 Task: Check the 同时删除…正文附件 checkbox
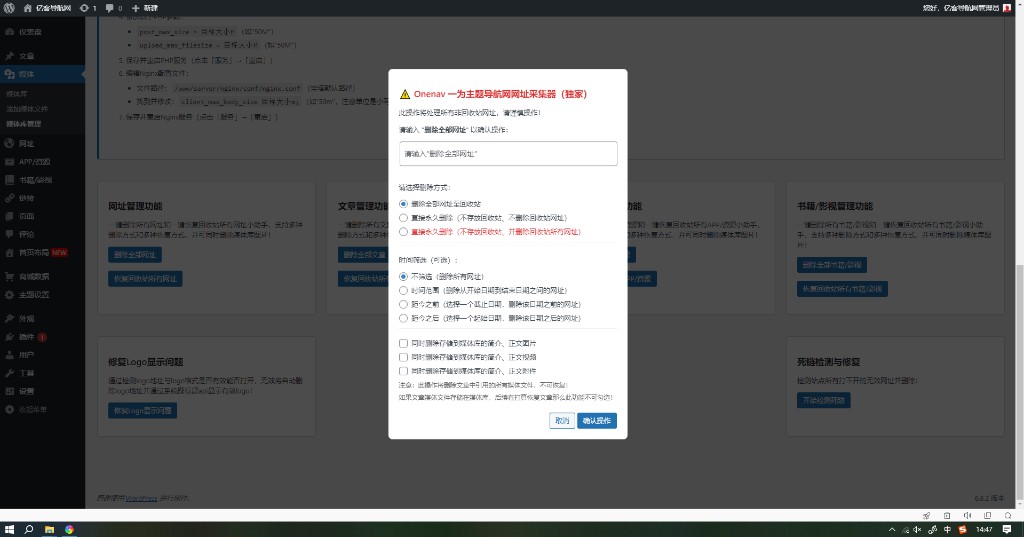coord(404,370)
